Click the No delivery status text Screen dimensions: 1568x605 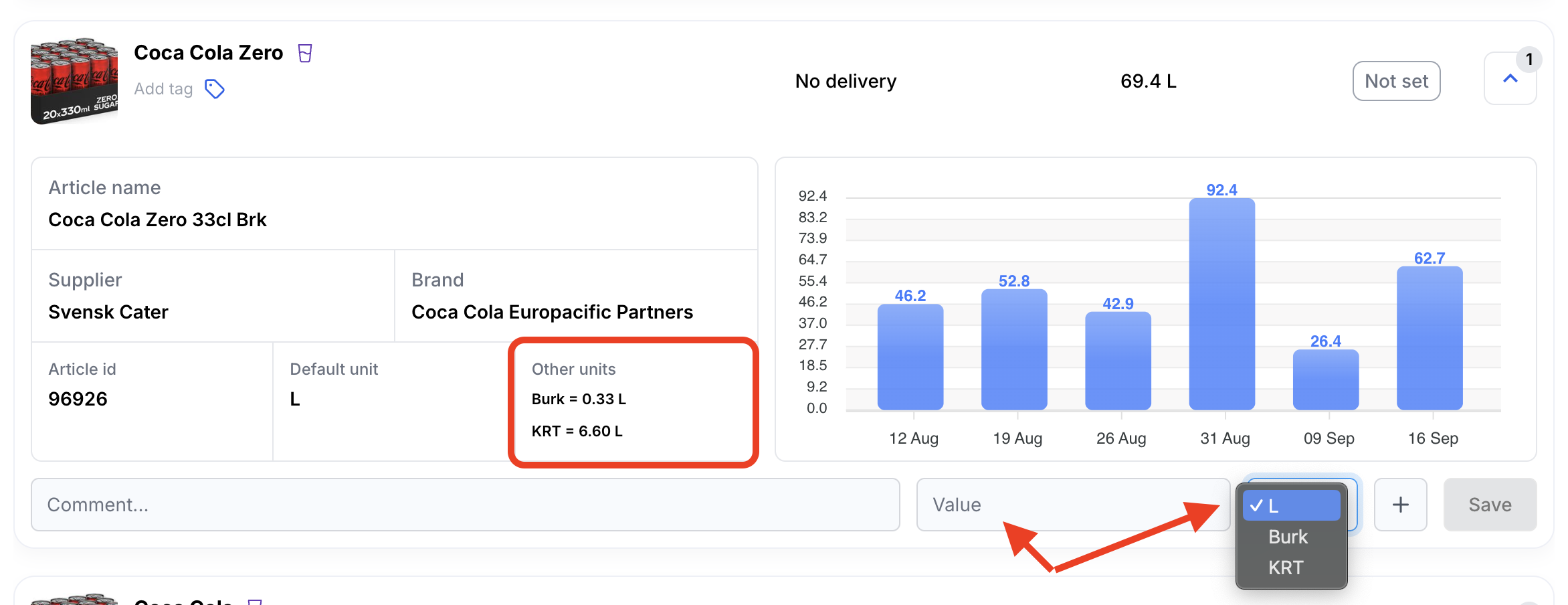point(846,81)
